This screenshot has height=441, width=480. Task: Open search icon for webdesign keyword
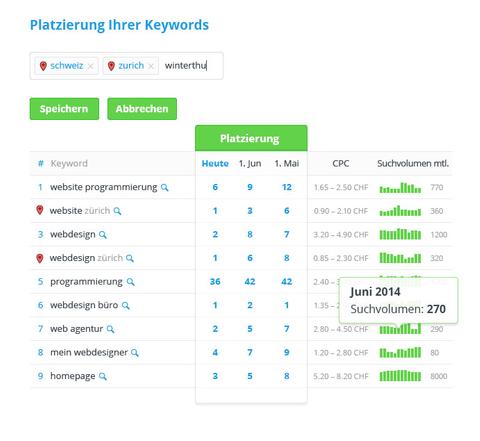point(103,235)
